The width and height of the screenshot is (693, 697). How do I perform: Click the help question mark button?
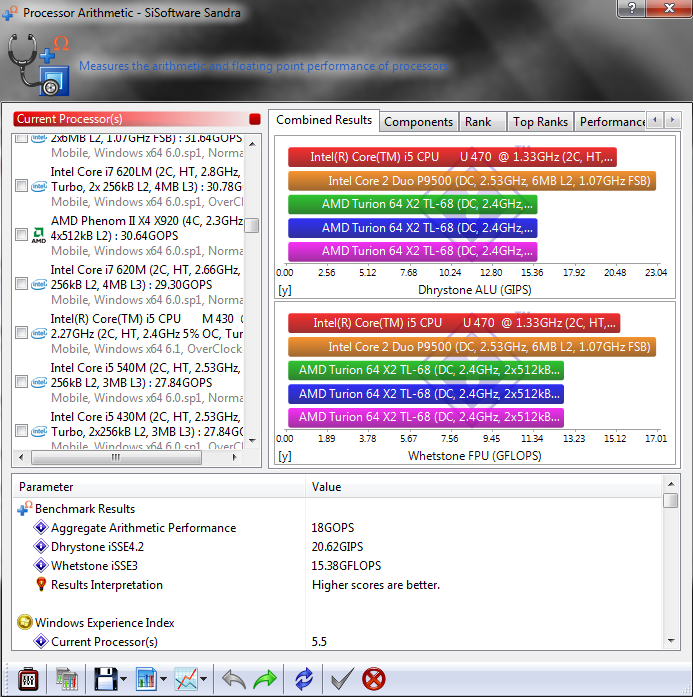[x=631, y=8]
